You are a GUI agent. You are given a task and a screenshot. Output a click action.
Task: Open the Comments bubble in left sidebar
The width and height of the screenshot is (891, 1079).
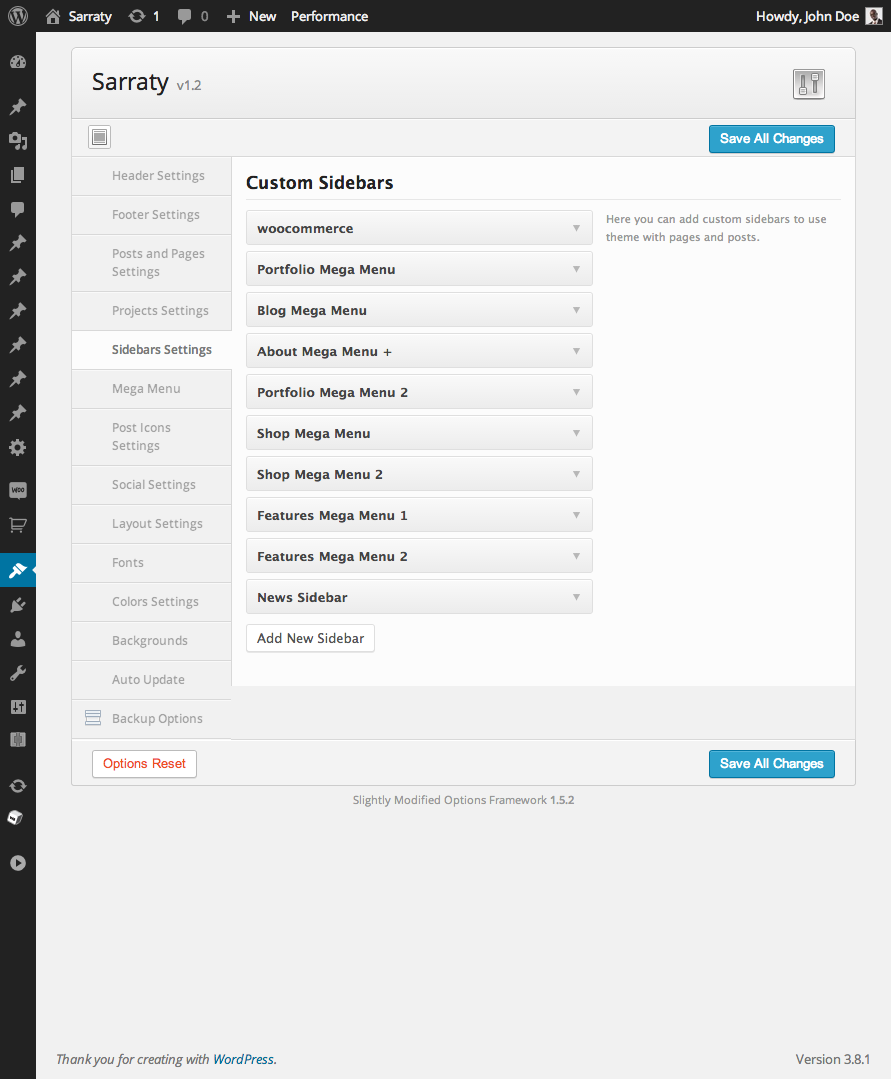pos(17,209)
